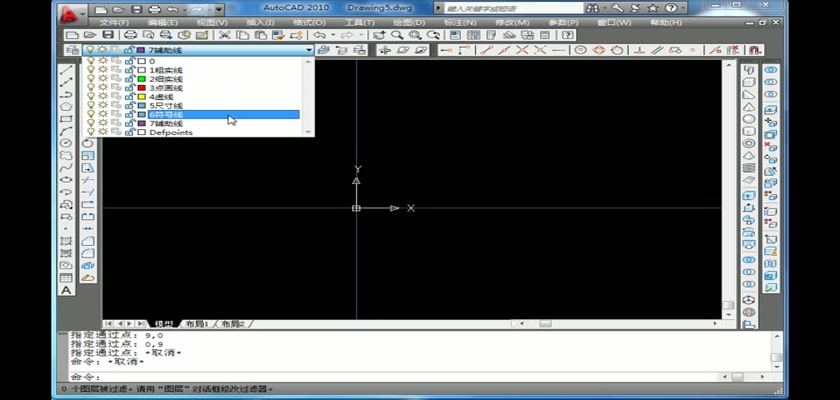
Task: Switch to the 布局2 layout tab
Action: 232,324
